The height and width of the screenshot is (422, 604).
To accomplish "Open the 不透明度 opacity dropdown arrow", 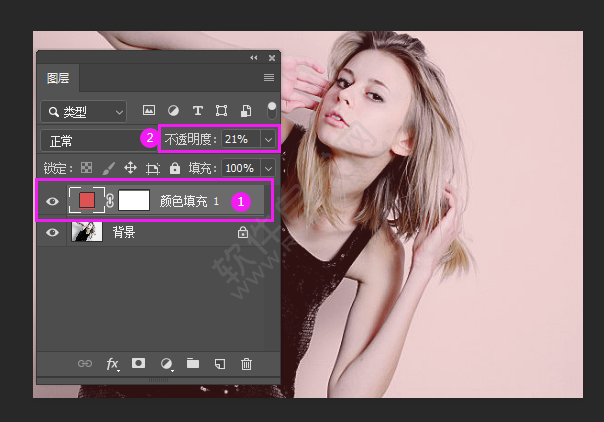I will (268, 138).
